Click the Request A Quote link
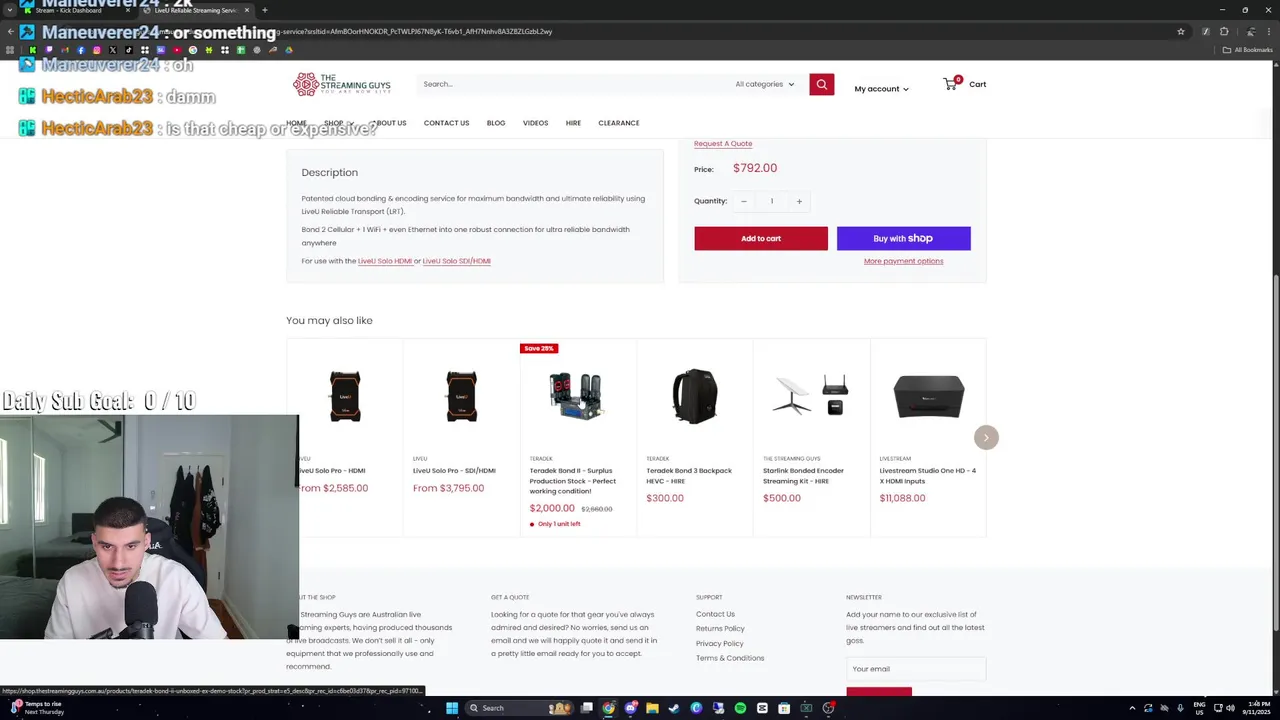 pos(723,143)
